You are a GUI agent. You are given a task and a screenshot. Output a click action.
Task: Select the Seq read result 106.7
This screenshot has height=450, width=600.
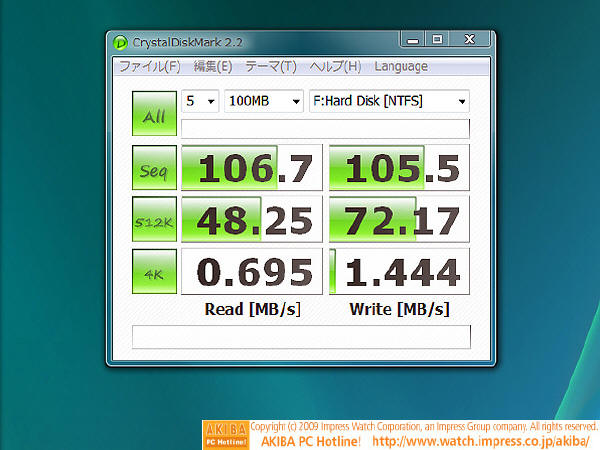point(252,167)
